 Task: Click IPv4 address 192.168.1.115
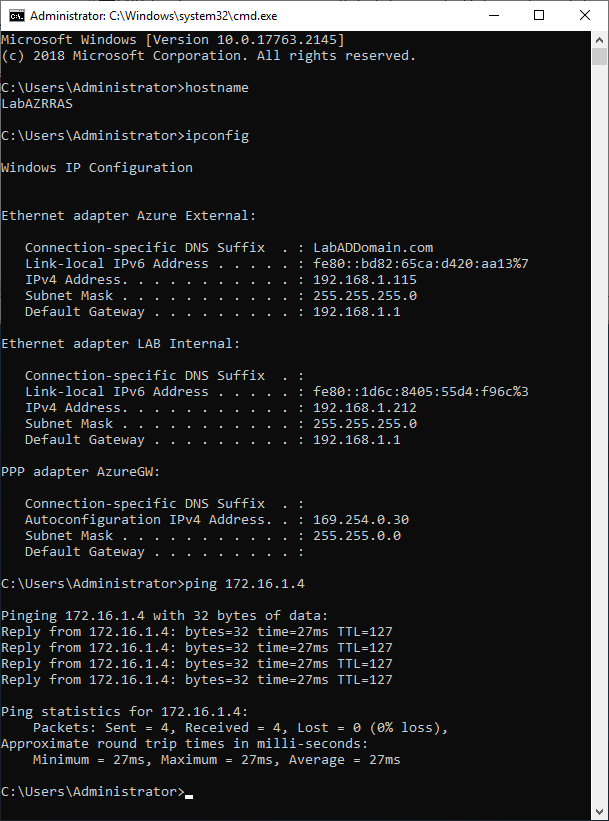coord(365,280)
